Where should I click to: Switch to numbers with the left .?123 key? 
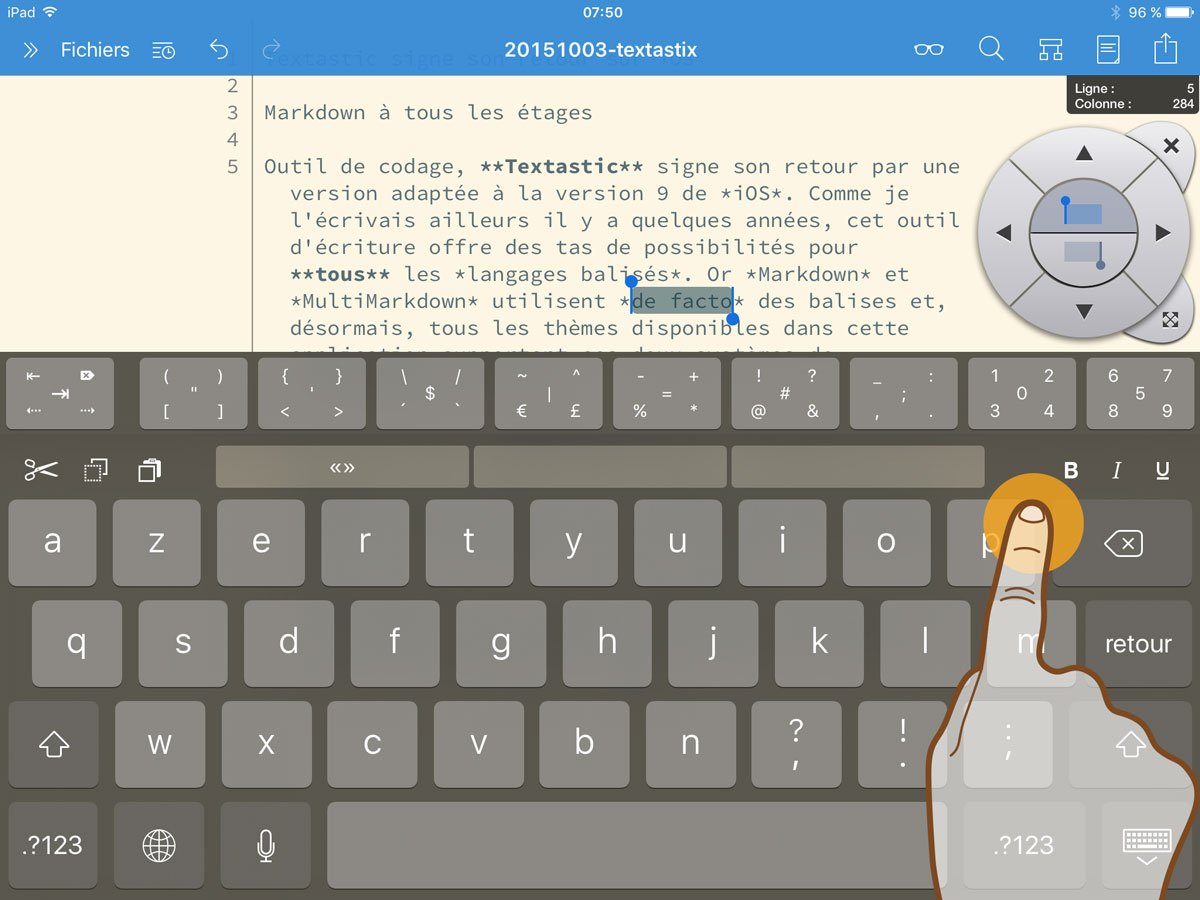pos(53,844)
